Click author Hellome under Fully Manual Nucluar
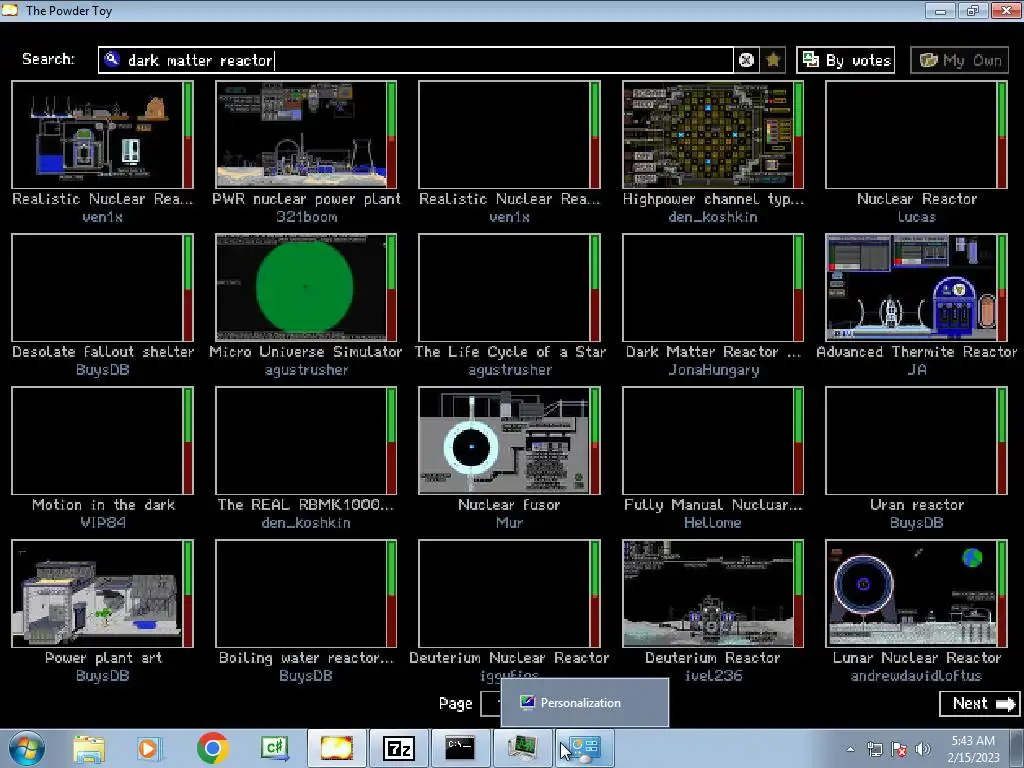 [712, 523]
